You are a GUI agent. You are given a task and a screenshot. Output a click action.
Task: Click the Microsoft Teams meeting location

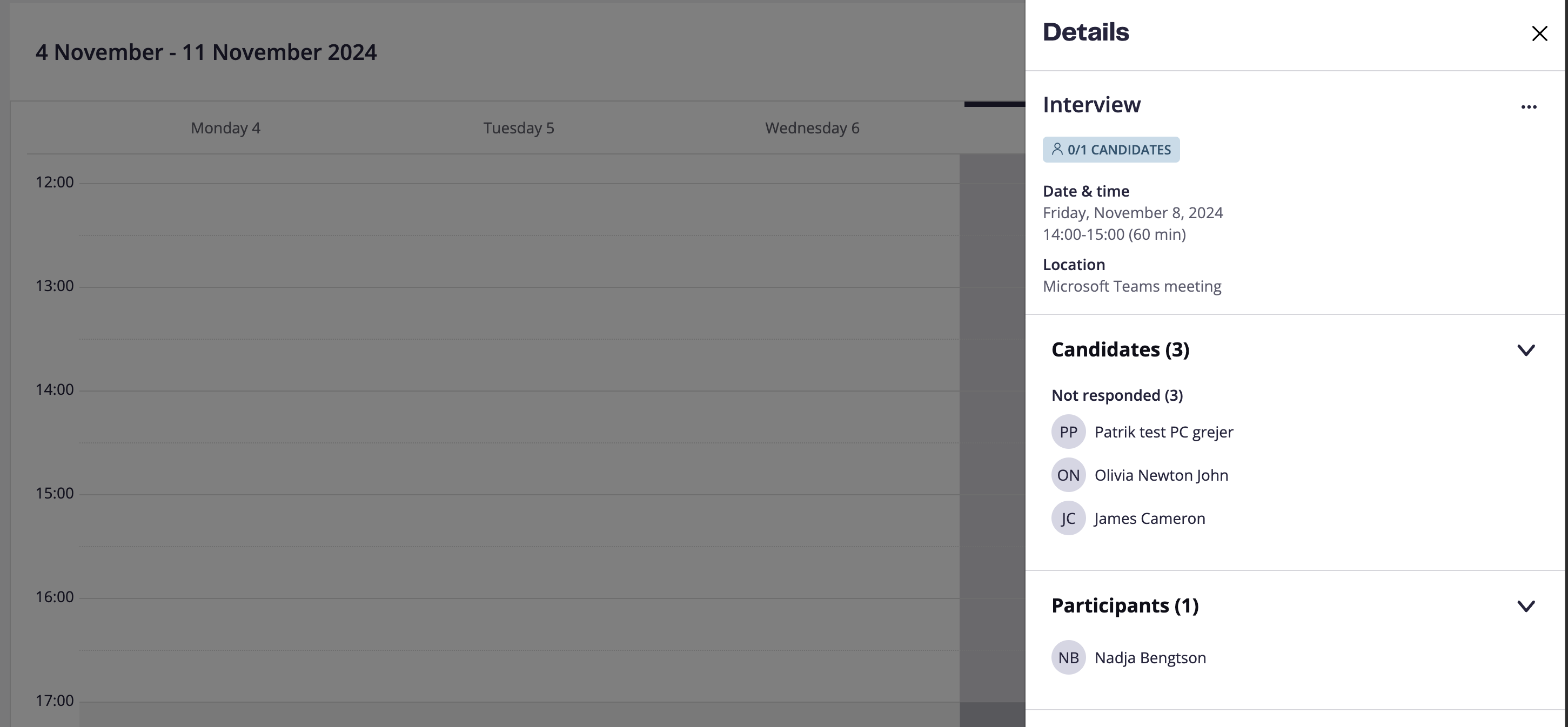coord(1131,286)
